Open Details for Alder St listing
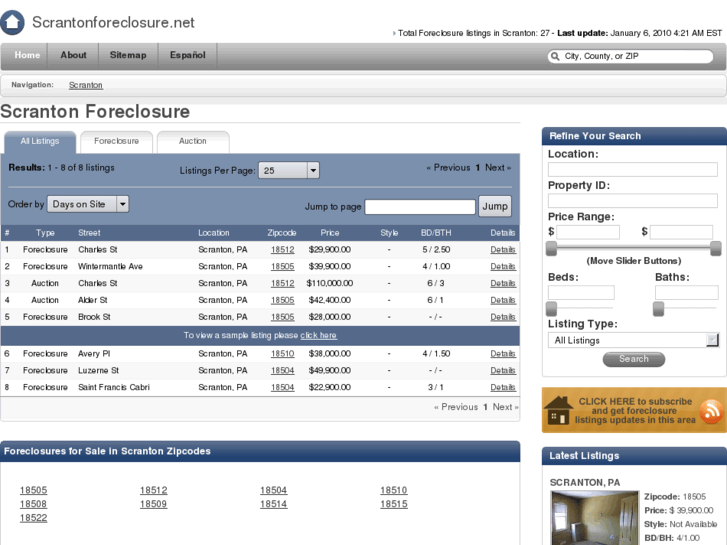 tap(503, 300)
